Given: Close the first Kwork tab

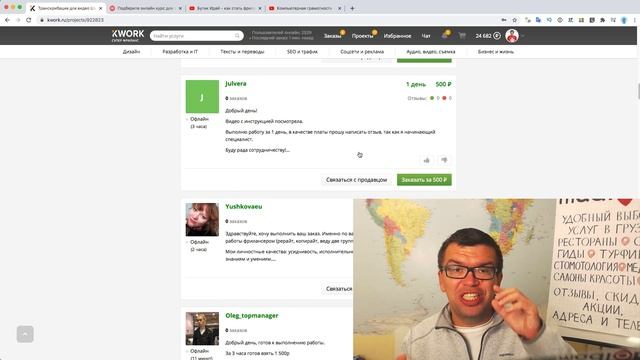Looking at the screenshot, I should [100, 8].
